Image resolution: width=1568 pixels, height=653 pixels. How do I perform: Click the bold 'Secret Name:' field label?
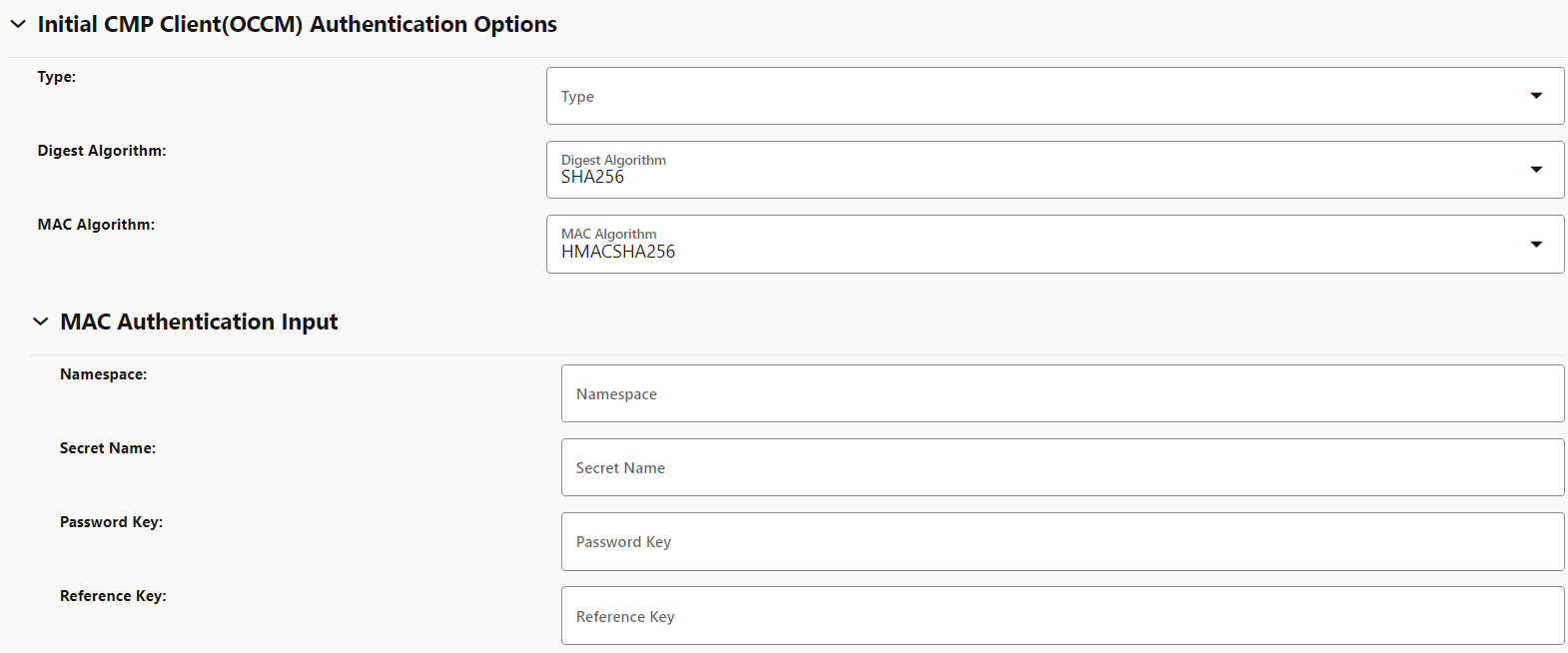tap(108, 448)
